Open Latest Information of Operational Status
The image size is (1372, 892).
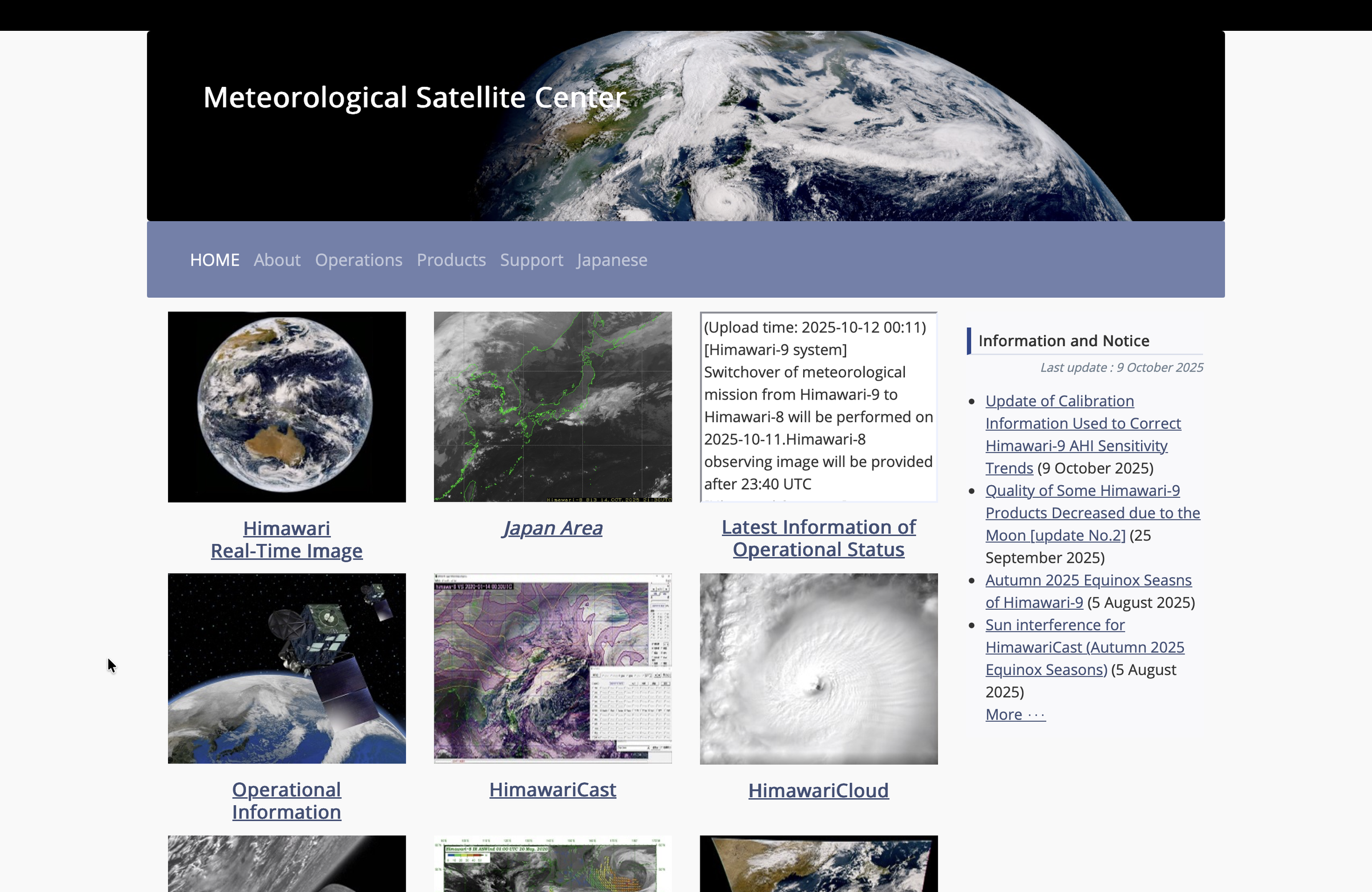[818, 538]
